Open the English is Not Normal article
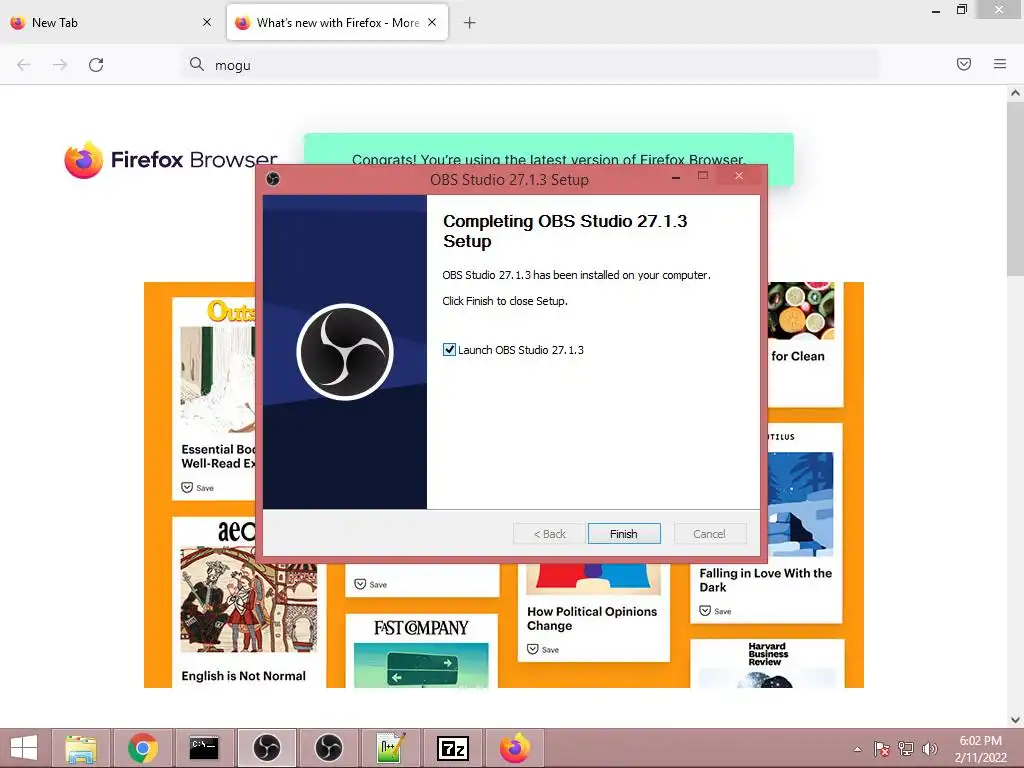Screen dimensions: 1024x768 [x=244, y=676]
